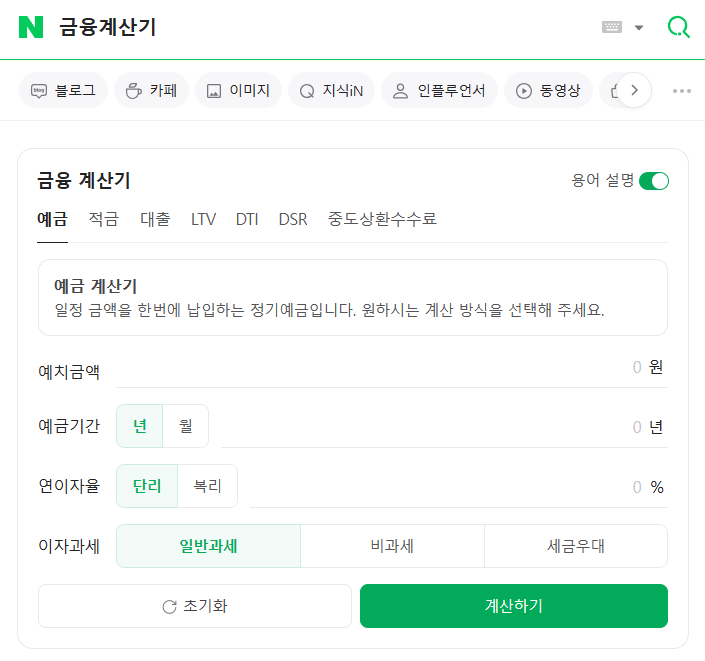Open the 이미지 search category
This screenshot has width=705, height=661.
[x=238, y=90]
